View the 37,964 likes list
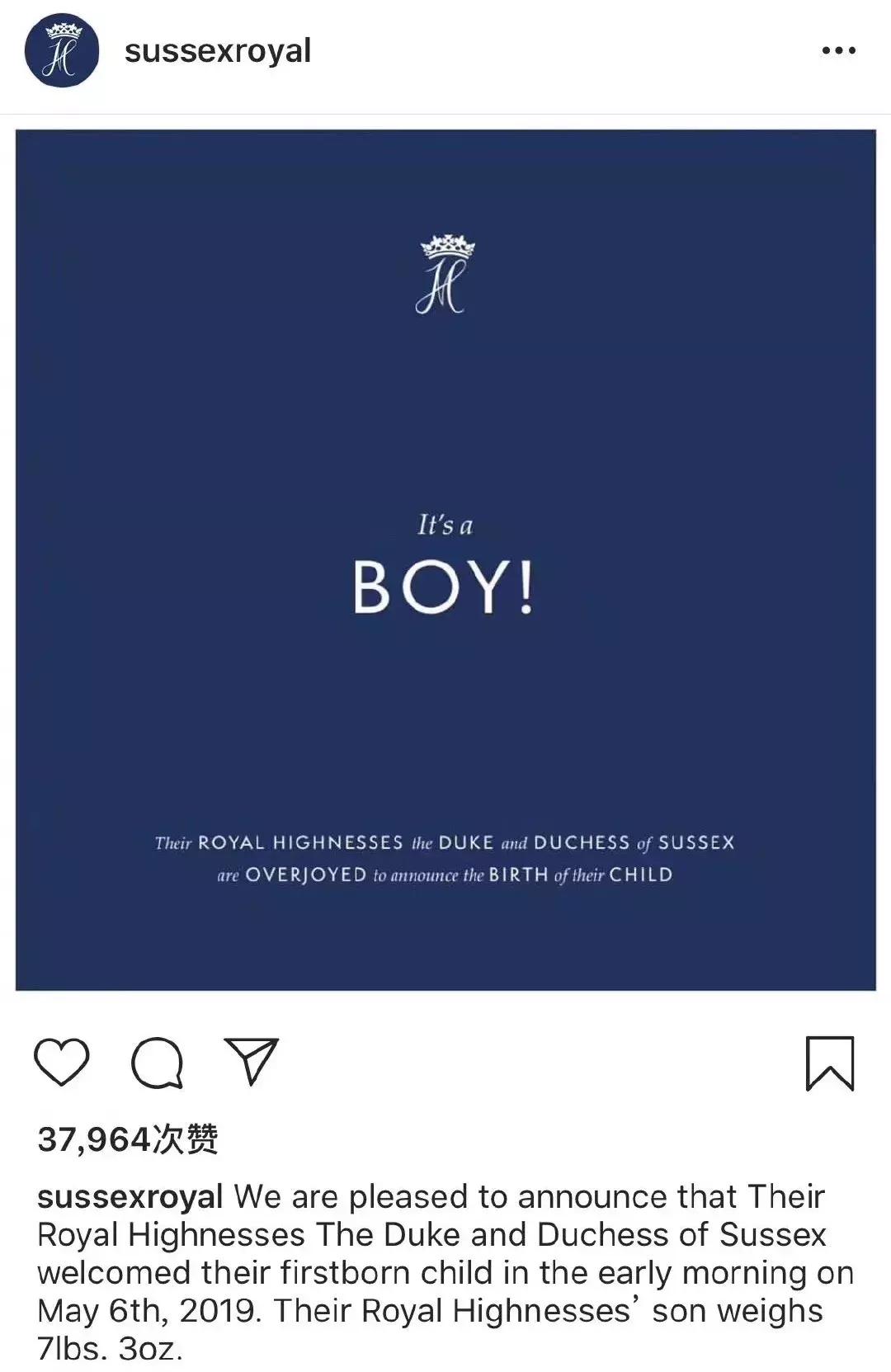Image resolution: width=891 pixels, height=1372 pixels. pyautogui.click(x=128, y=1139)
